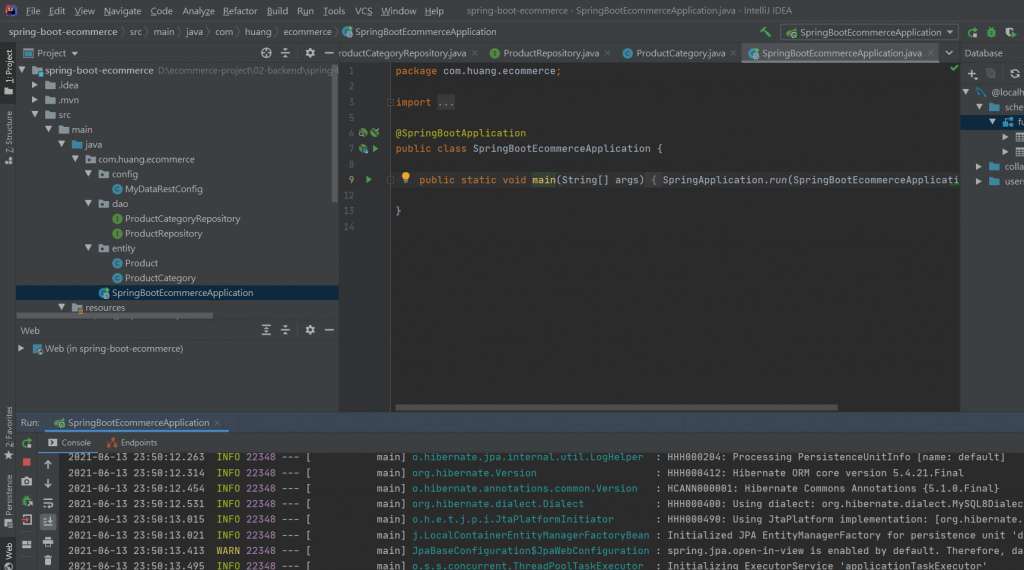The width and height of the screenshot is (1024, 570).
Task: Stop the running application with red square
Action: (x=27, y=462)
